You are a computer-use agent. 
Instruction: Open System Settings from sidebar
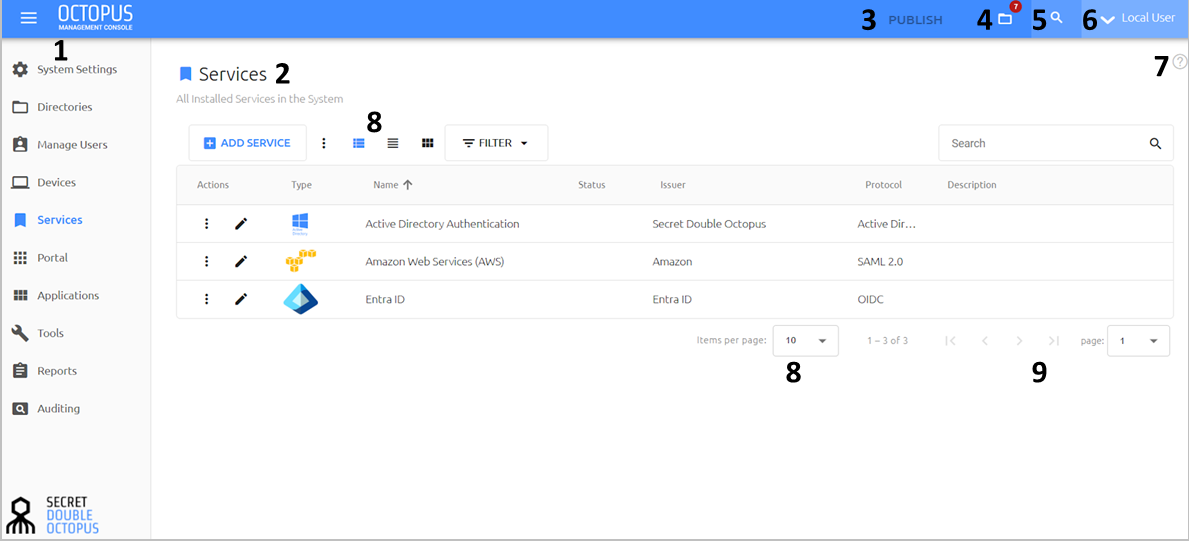coord(75,69)
